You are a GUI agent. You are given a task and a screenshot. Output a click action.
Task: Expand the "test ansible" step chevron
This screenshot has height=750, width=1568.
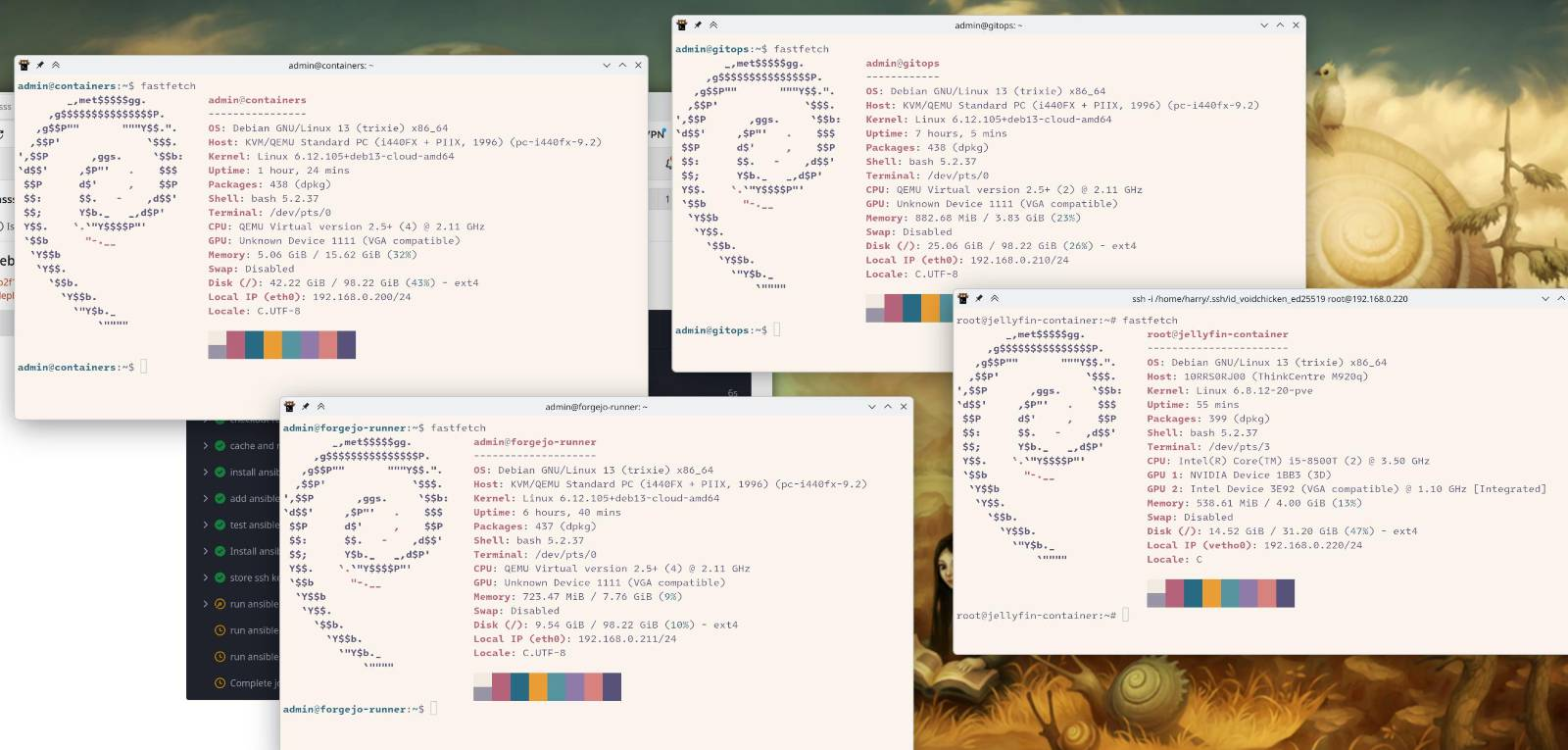(x=206, y=525)
